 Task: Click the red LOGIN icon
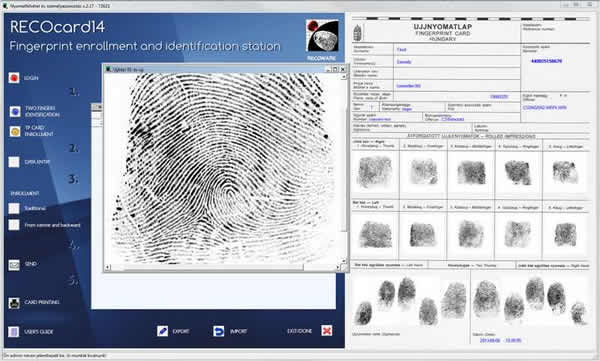click(14, 78)
